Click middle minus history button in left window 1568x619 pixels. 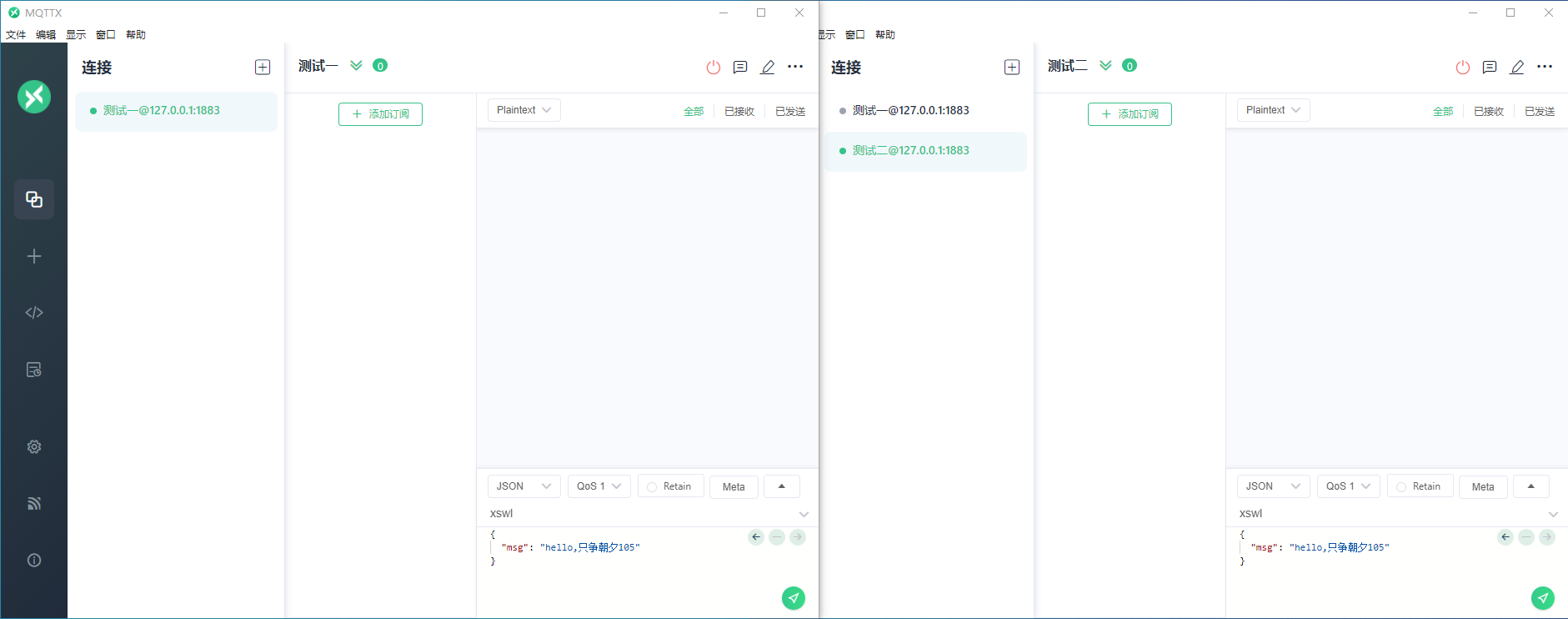point(777,537)
